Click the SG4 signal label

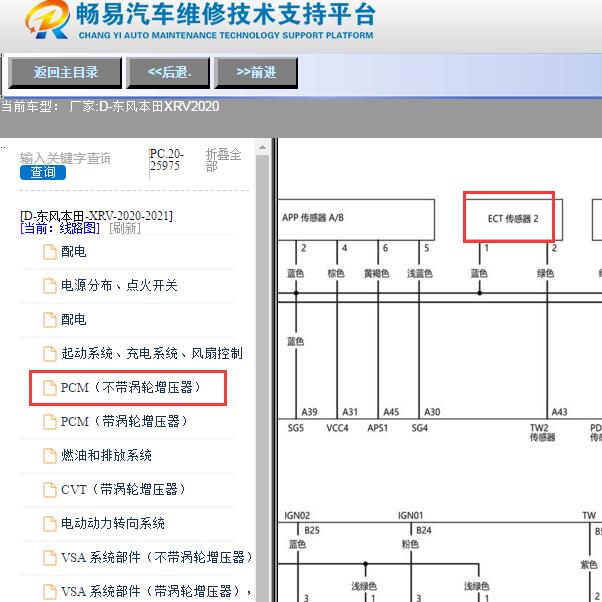(420, 428)
